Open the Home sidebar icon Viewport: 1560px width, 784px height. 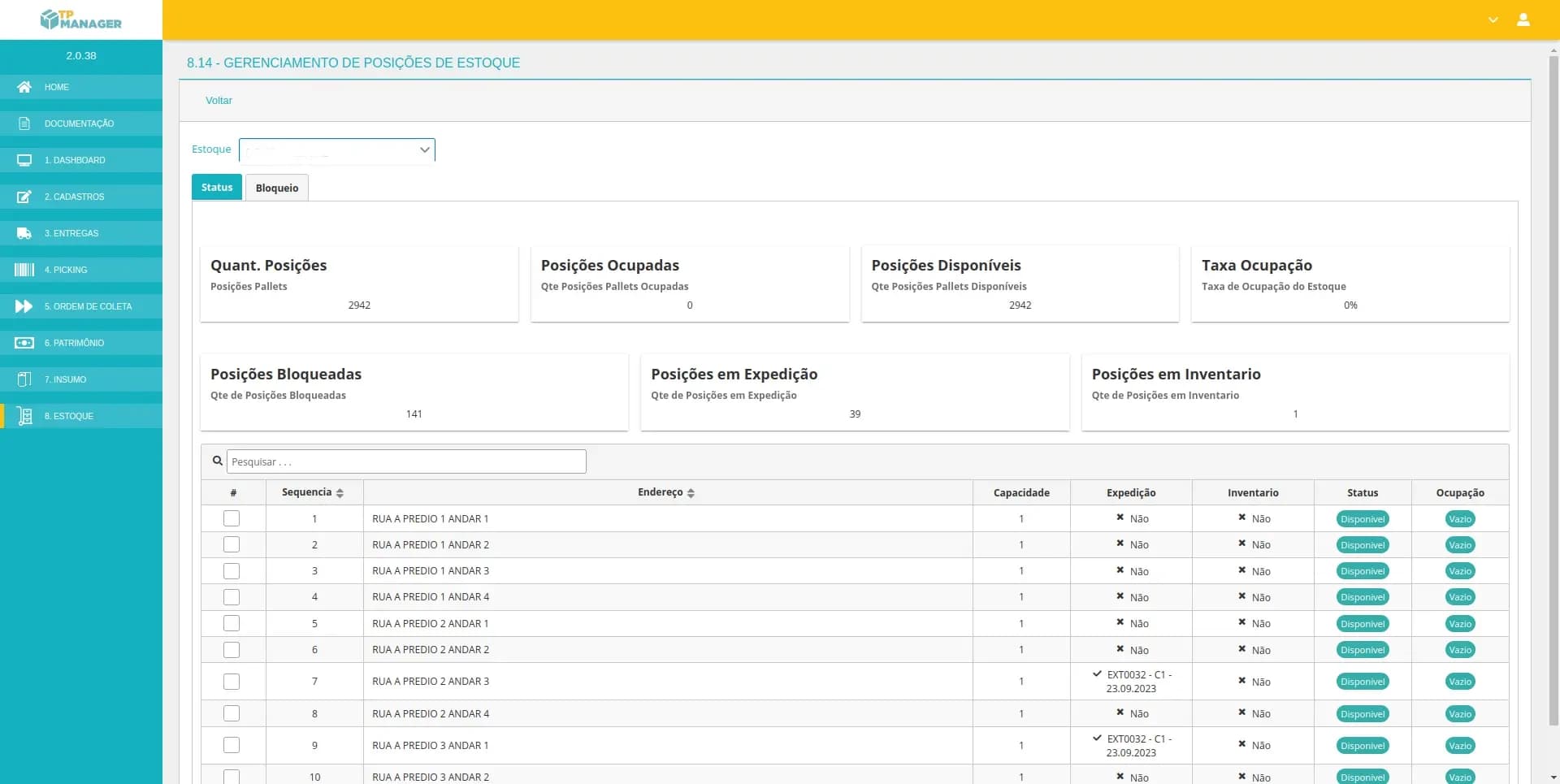[24, 87]
